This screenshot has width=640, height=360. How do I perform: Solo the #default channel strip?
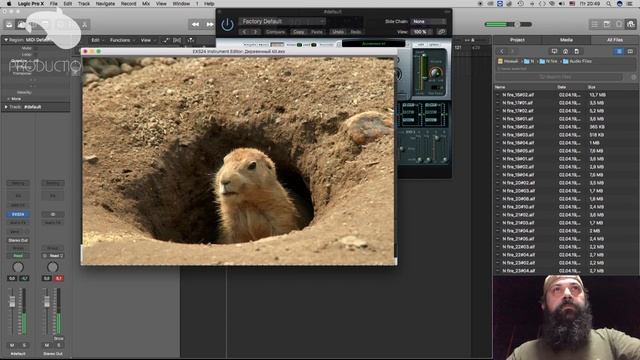click(x=24, y=345)
